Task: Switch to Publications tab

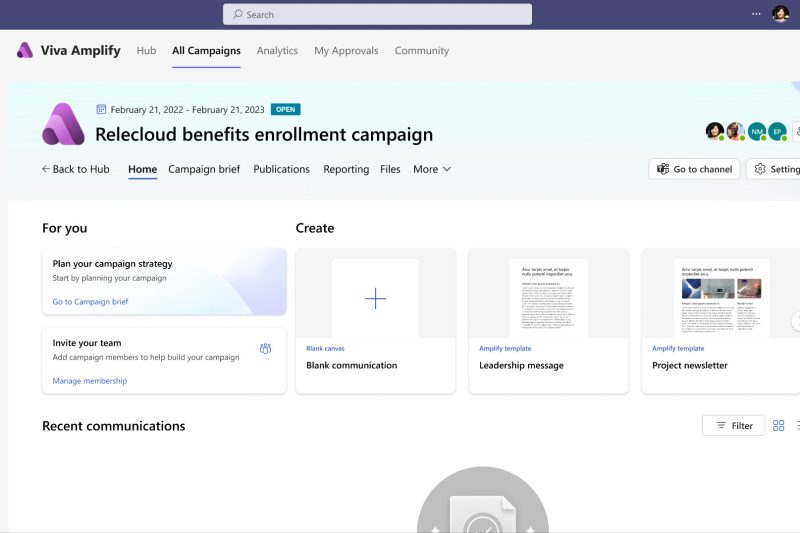Action: [282, 169]
